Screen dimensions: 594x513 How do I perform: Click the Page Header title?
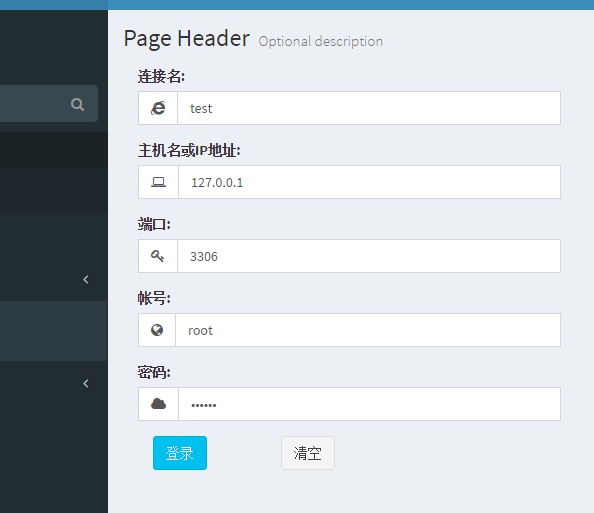click(x=186, y=39)
